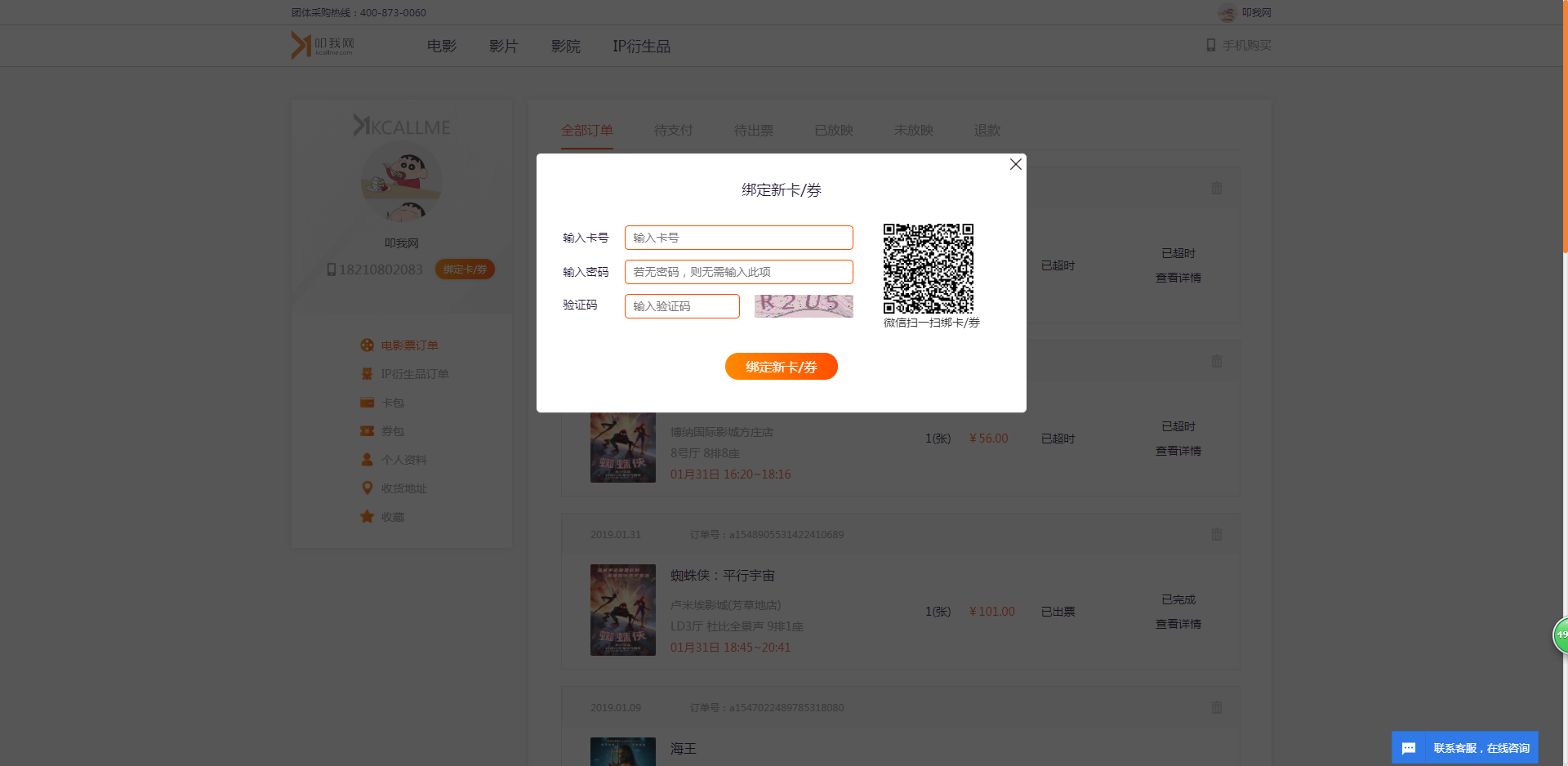Open the 电影 menu
This screenshot has width=1568, height=766.
coord(442,47)
